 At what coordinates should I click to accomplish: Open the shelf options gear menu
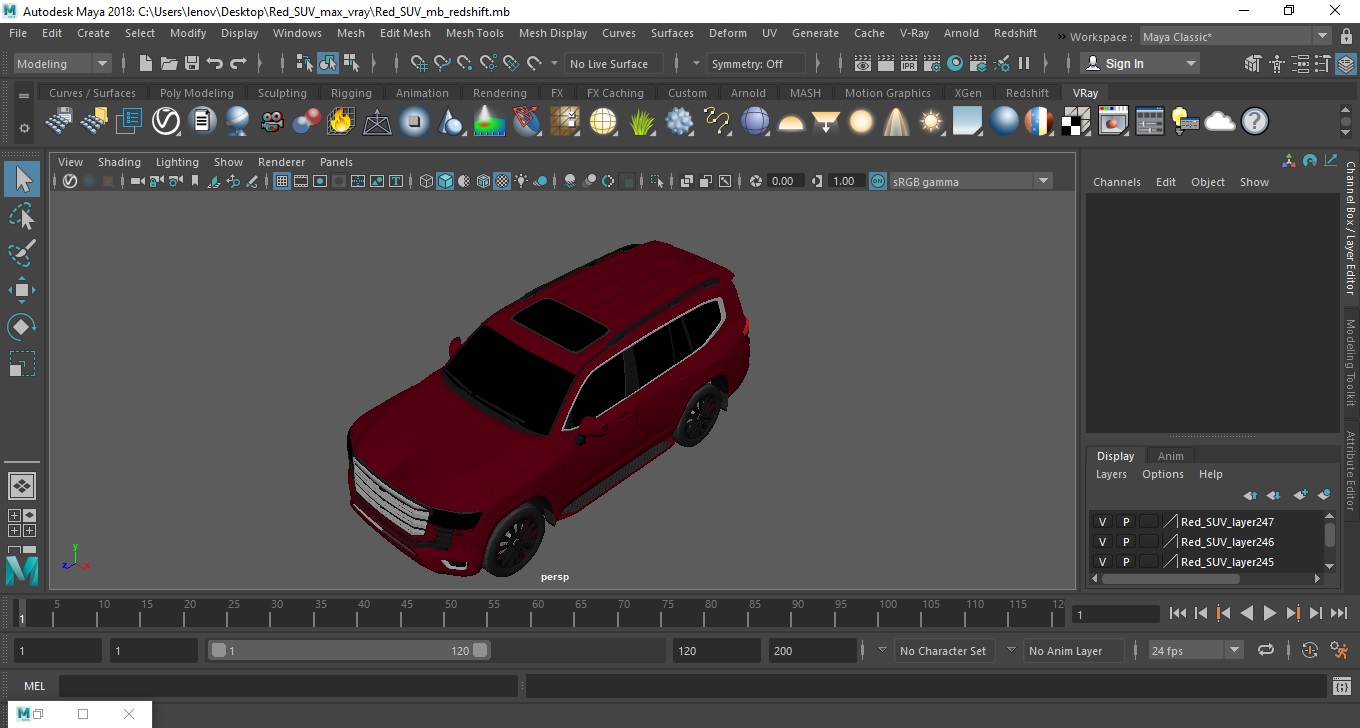point(24,128)
